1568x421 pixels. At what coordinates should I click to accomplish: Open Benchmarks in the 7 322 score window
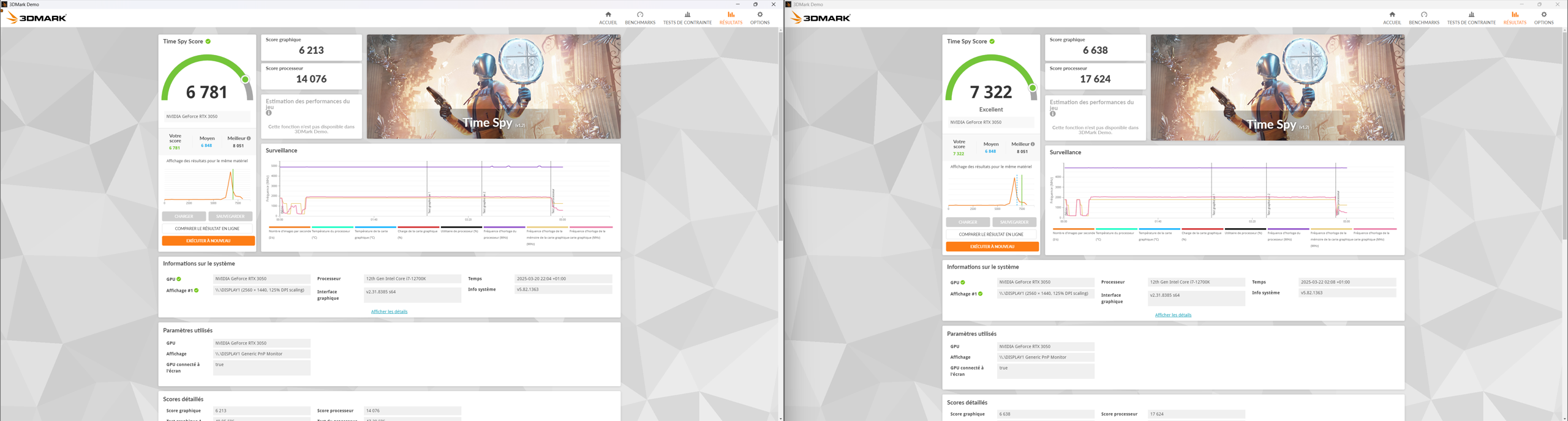point(1424,18)
